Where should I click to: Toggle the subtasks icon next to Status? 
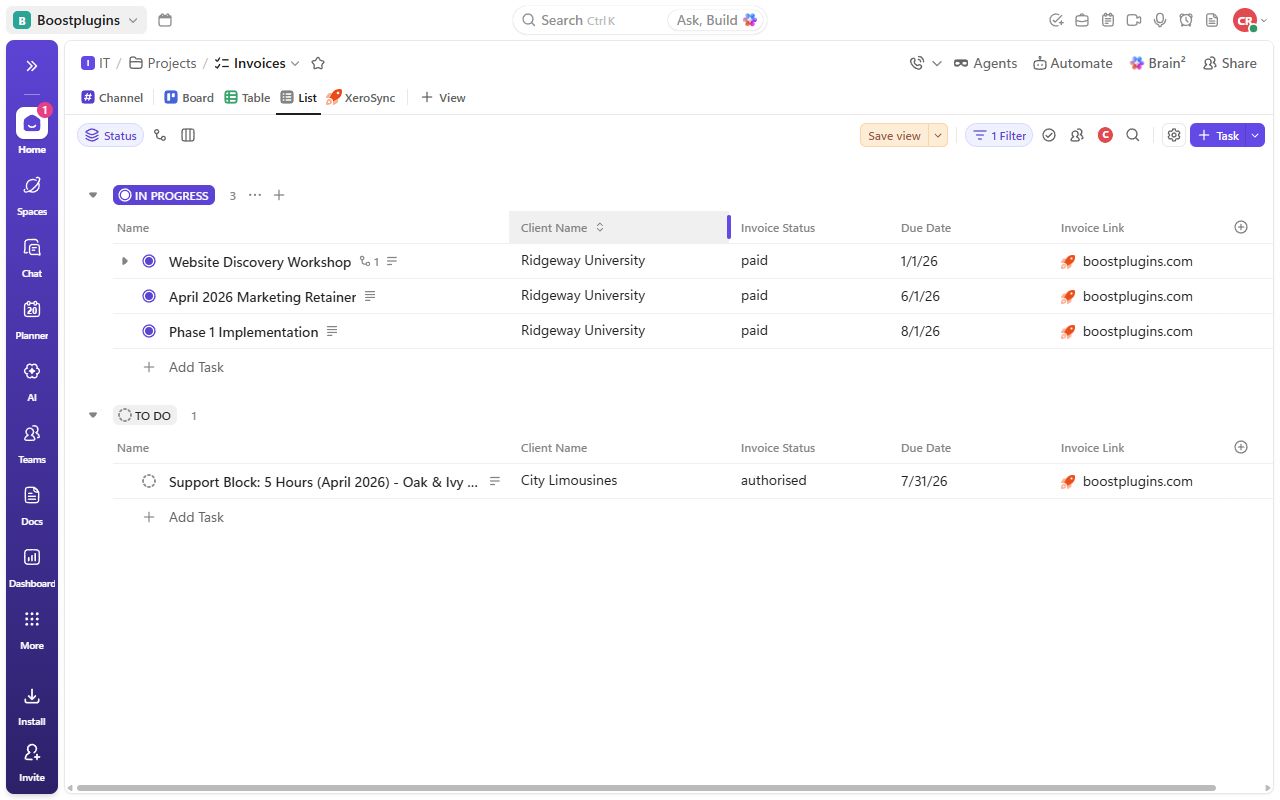point(160,135)
